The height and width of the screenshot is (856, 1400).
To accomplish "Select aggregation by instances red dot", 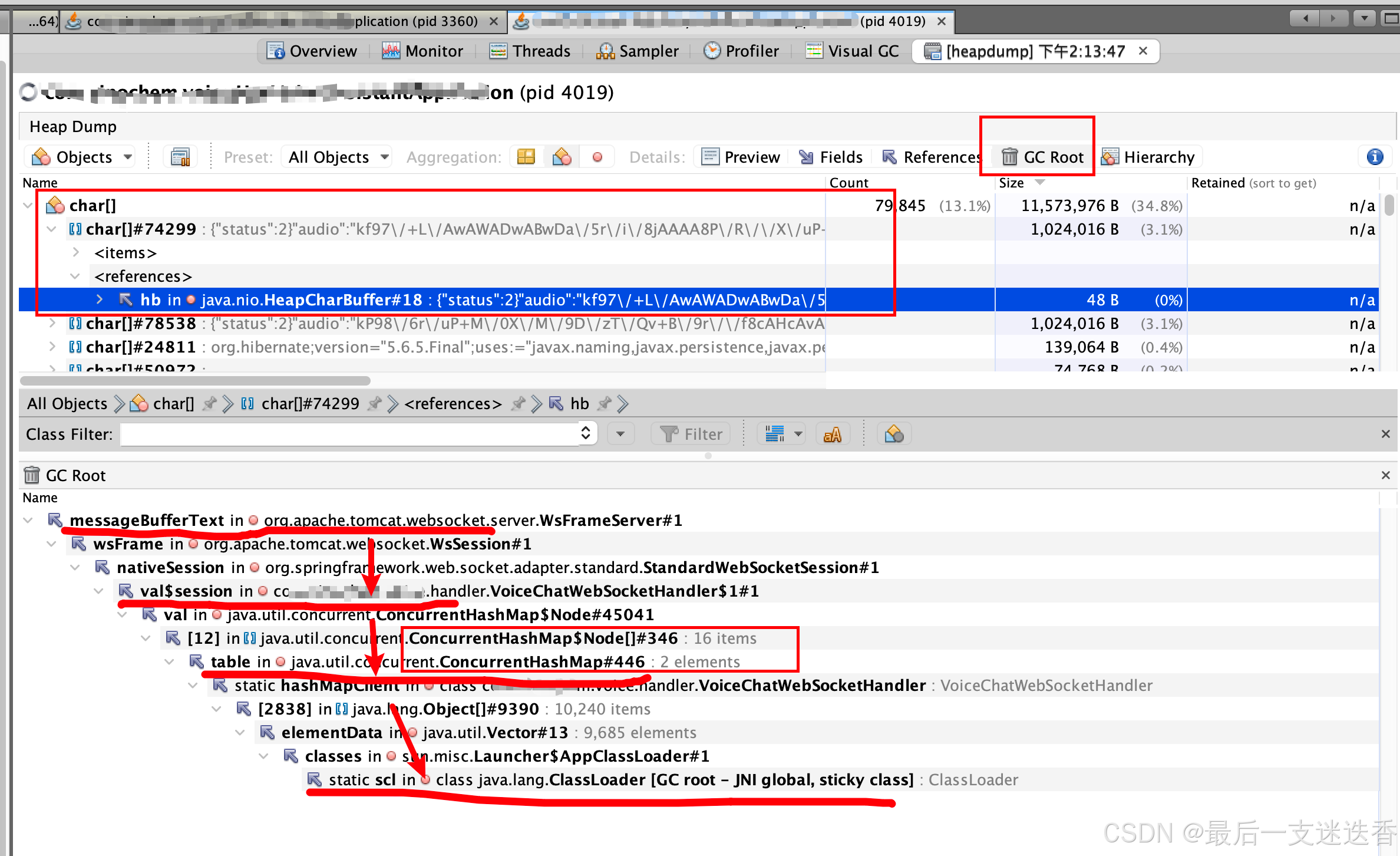I will (x=597, y=157).
